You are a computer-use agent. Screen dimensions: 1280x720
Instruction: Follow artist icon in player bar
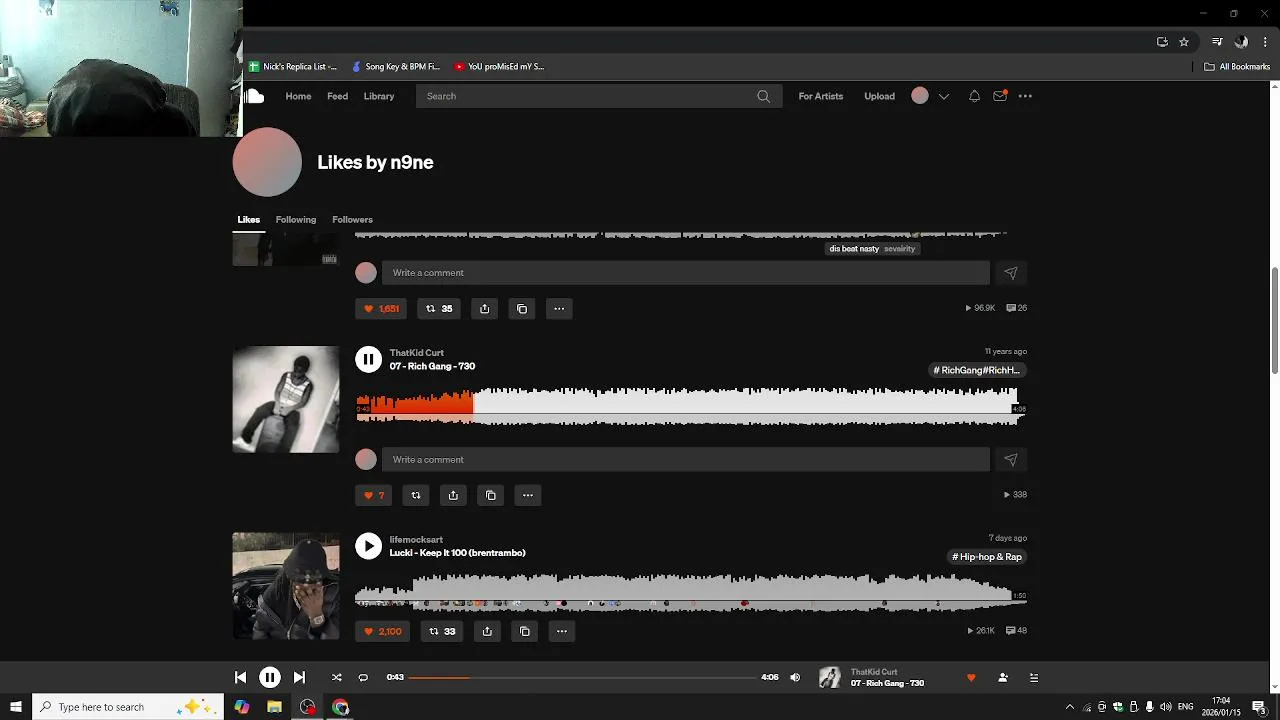tap(1003, 678)
